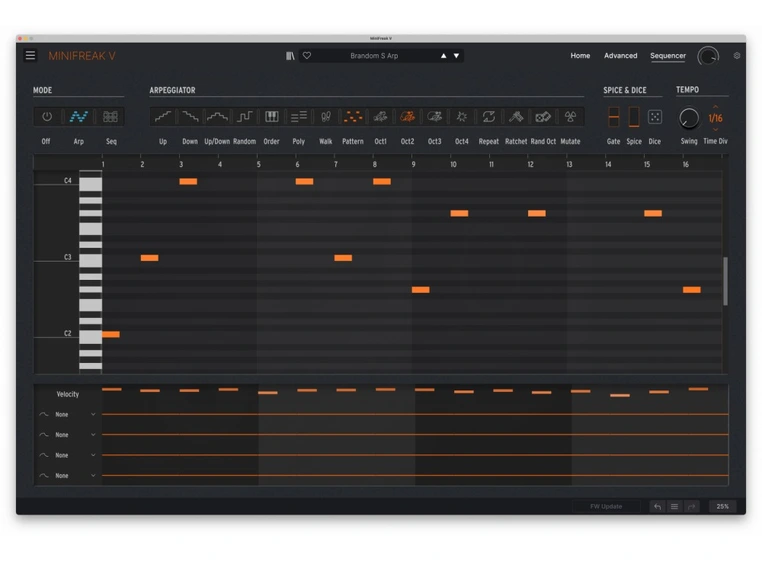
Task: Turn the sequencer mode Off
Action: (47, 117)
